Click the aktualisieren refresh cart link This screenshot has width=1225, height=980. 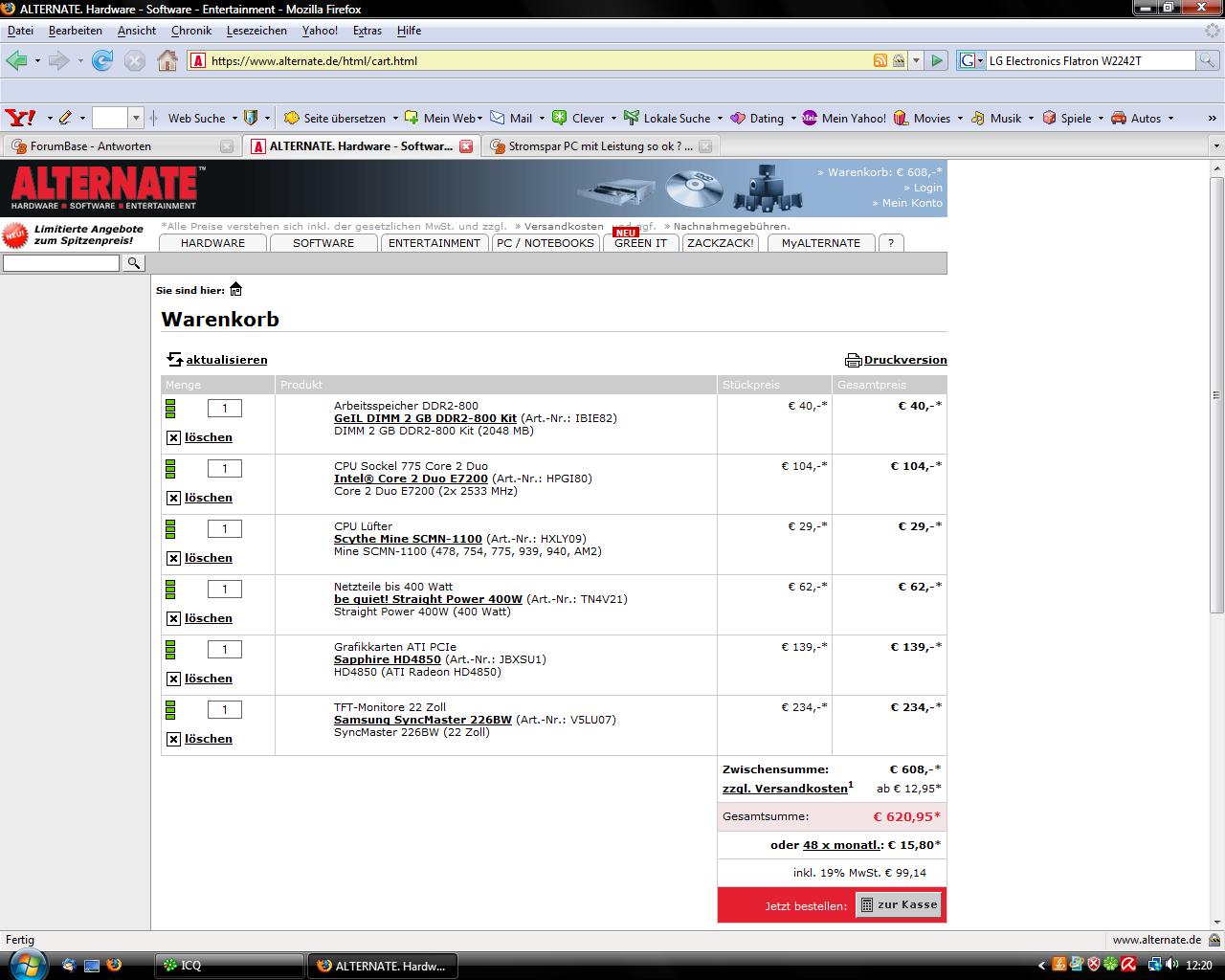coord(217,360)
